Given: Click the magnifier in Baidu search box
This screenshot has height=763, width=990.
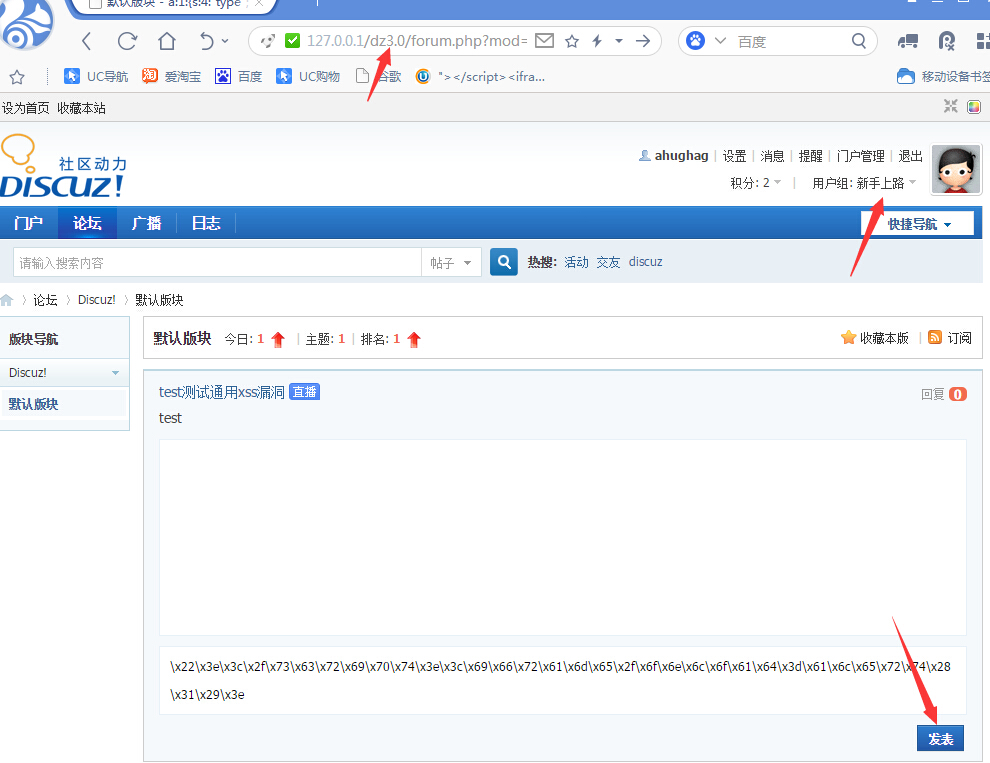Looking at the screenshot, I should [x=859, y=41].
